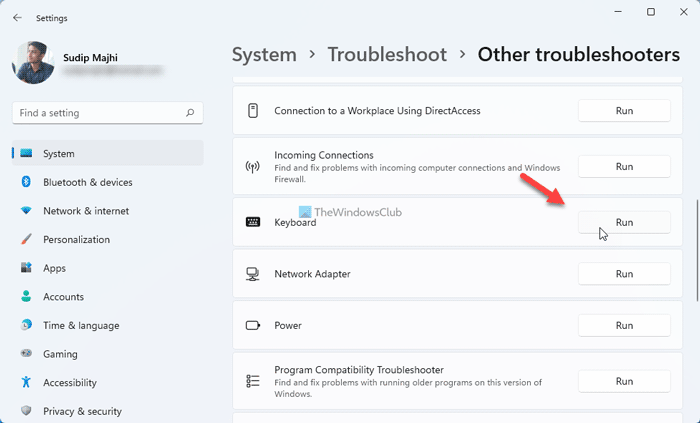Run the Keyboard troubleshooter
The height and width of the screenshot is (423, 700).
coord(624,222)
